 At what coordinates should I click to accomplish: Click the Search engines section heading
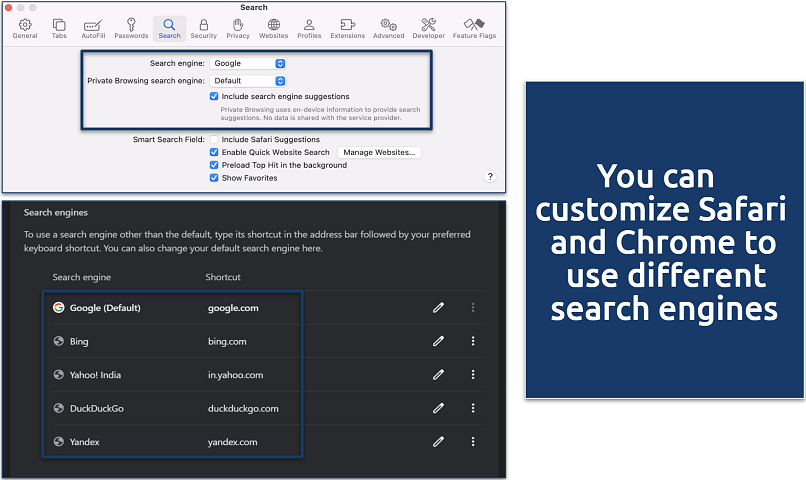click(56, 213)
